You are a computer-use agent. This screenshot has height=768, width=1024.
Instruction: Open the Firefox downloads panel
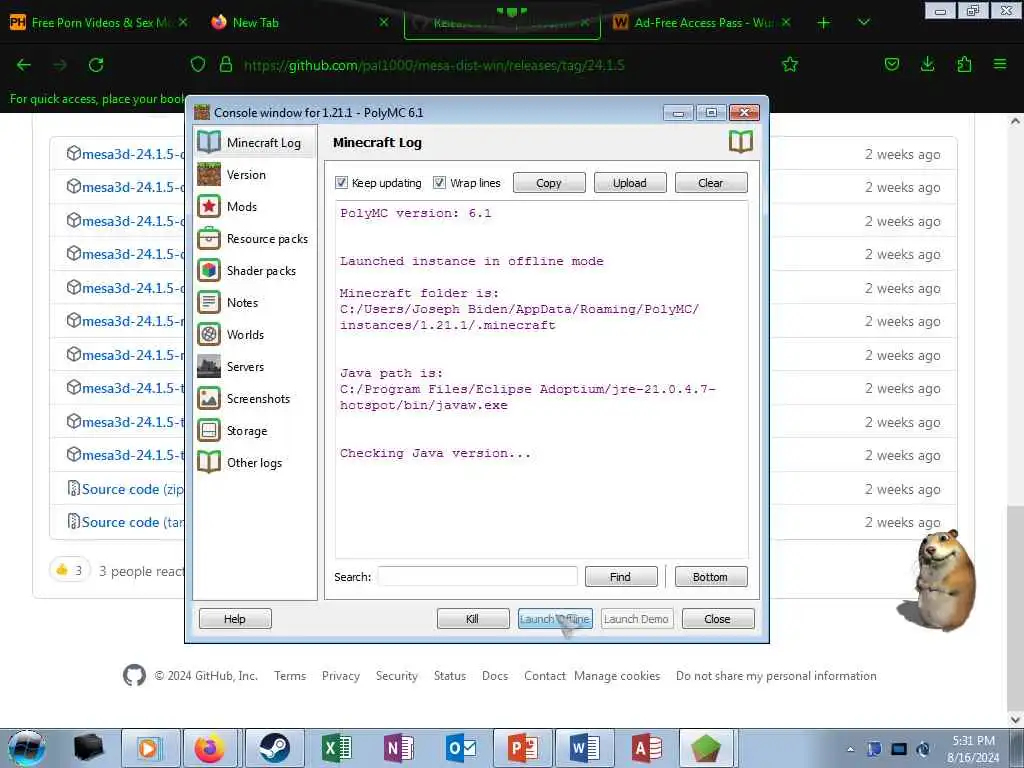pyautogui.click(x=927, y=64)
